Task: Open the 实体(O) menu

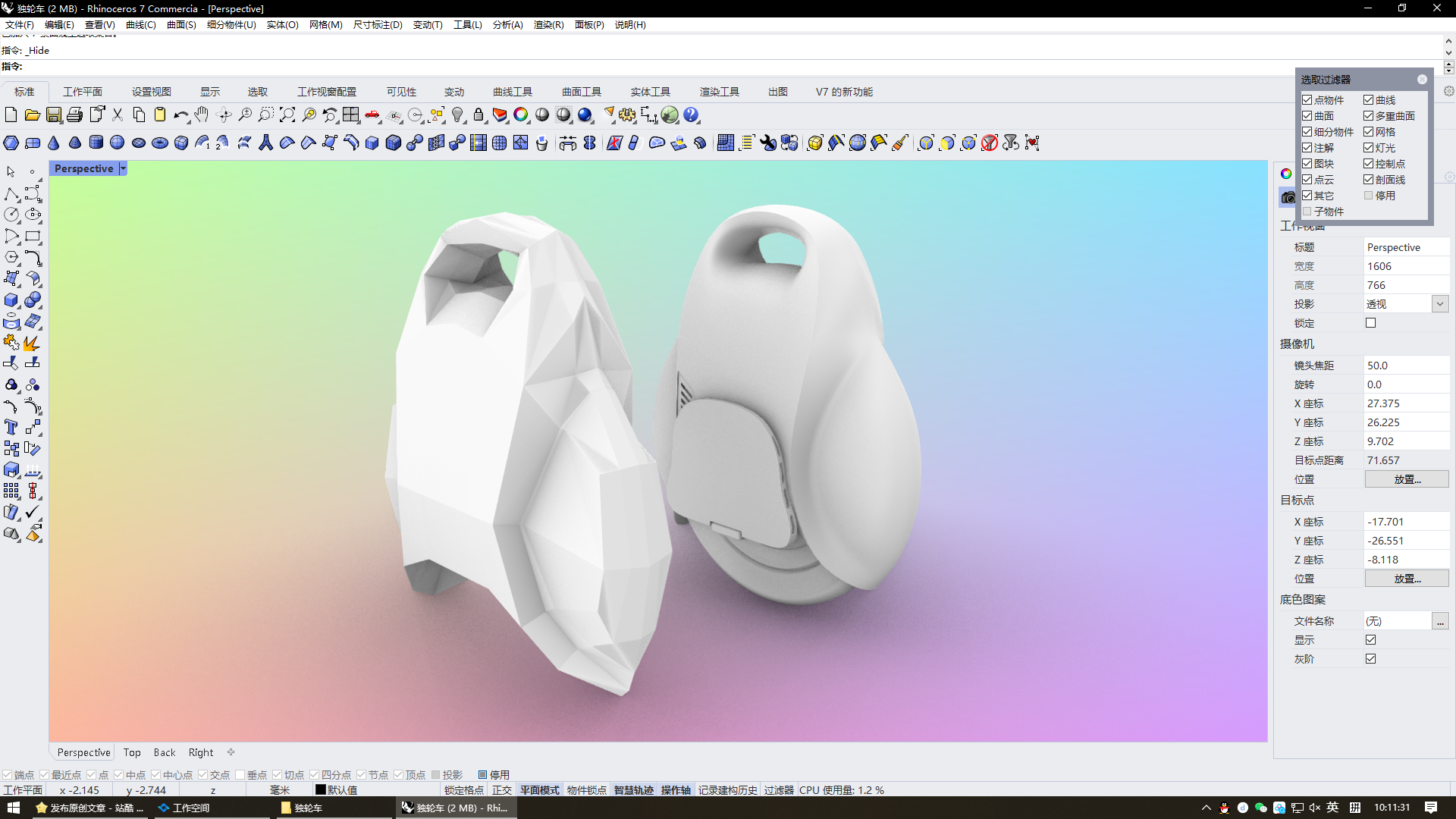Action: (282, 25)
